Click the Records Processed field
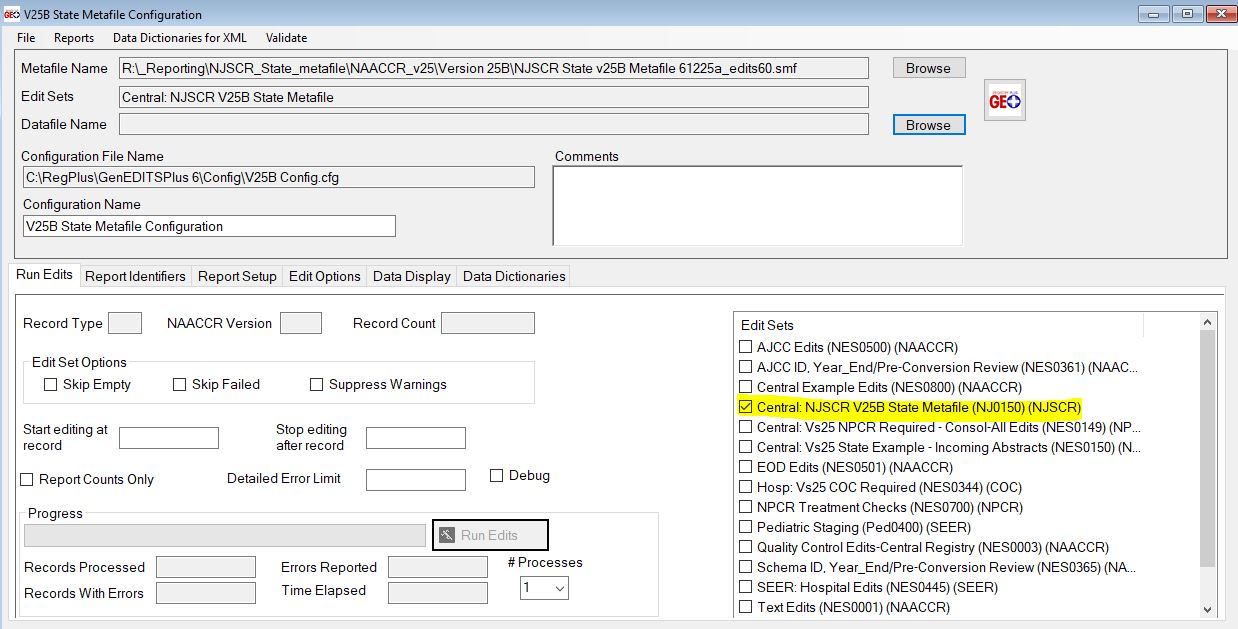The image size is (1238, 629). (x=206, y=567)
